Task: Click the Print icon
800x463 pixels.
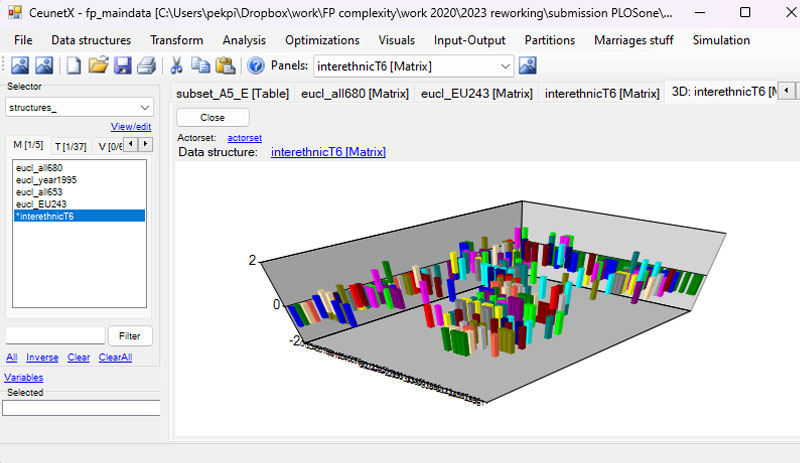Action: click(x=146, y=66)
